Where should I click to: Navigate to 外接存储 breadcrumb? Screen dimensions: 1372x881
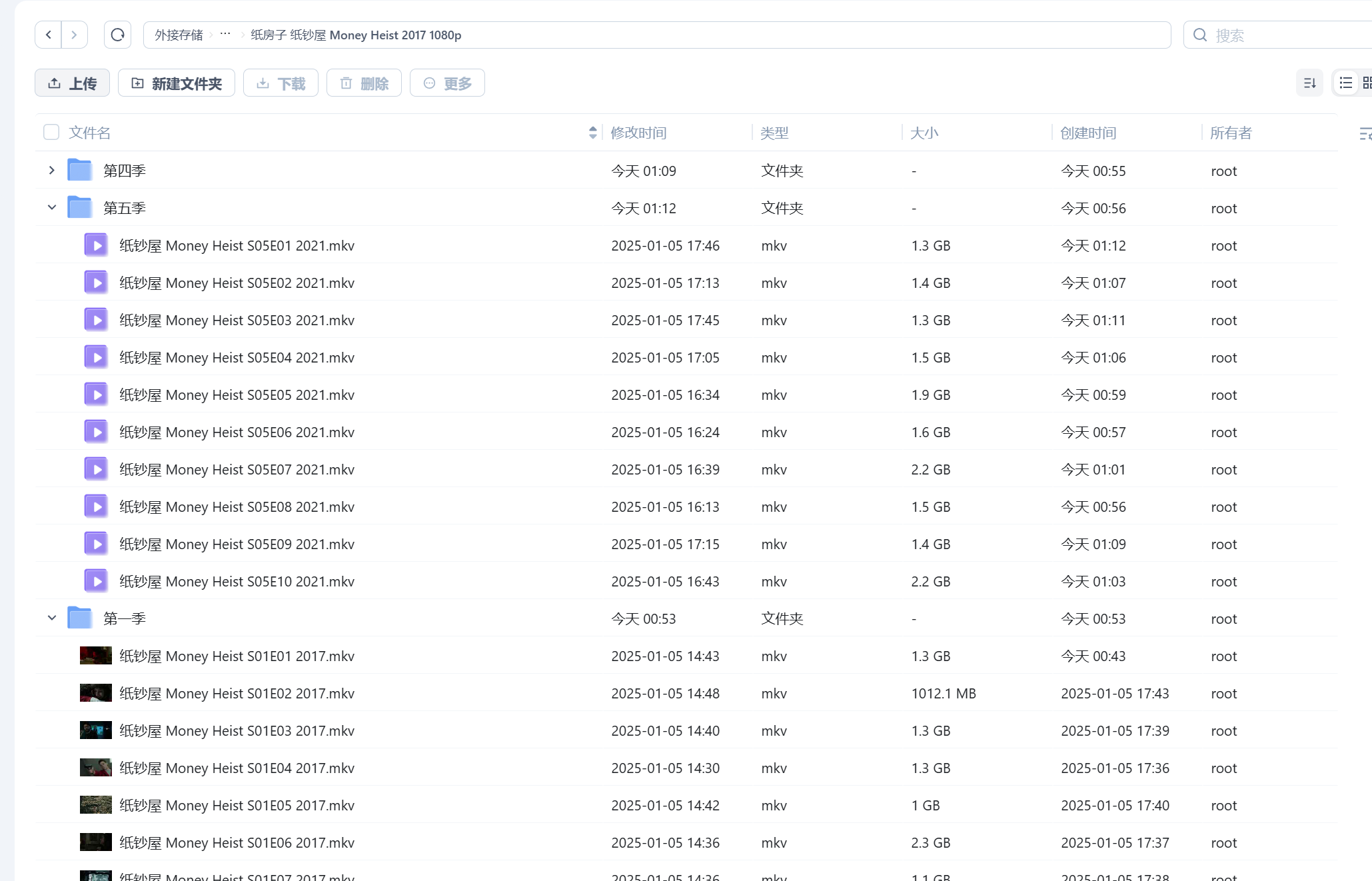(179, 35)
